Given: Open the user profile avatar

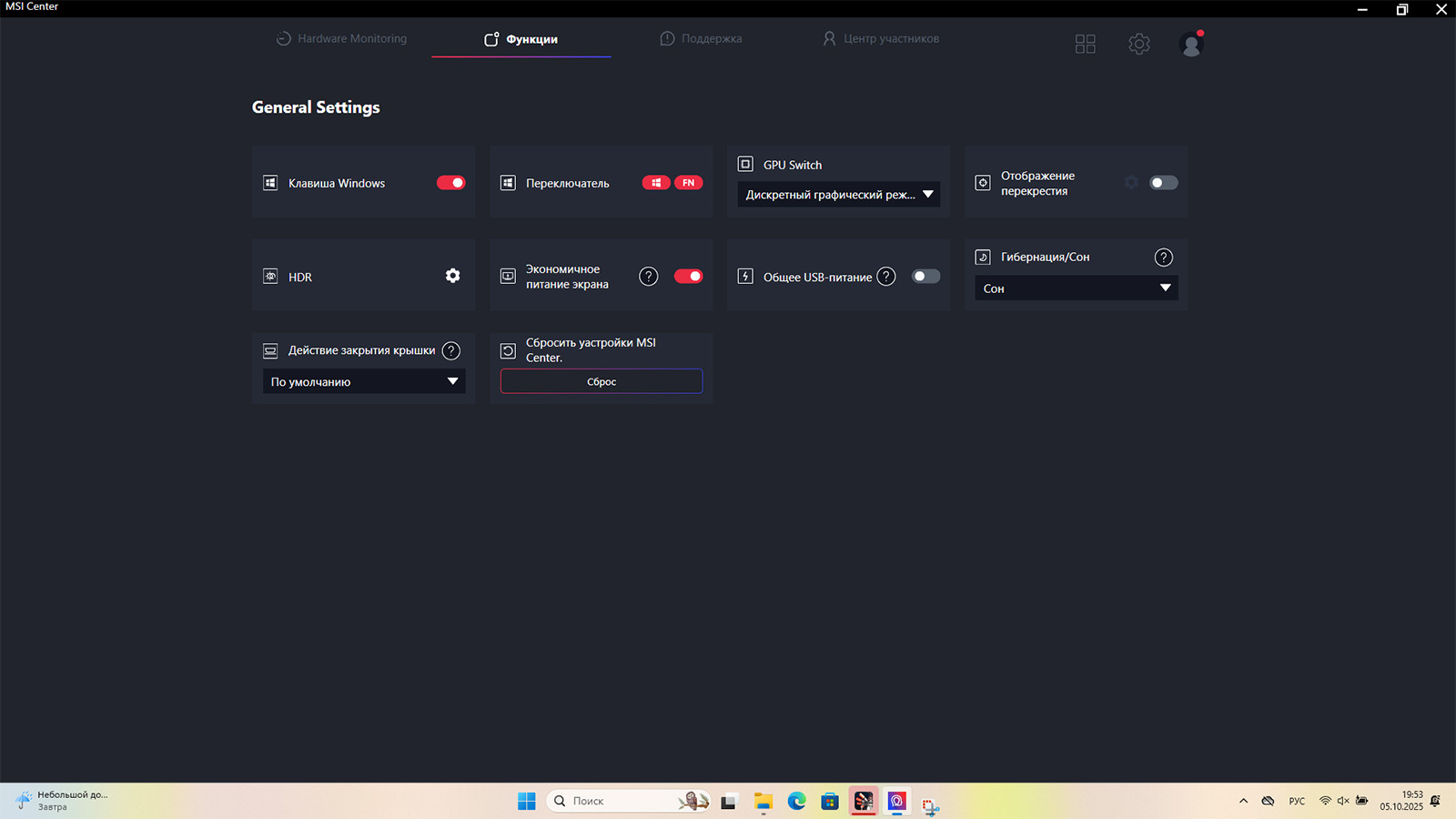Looking at the screenshot, I should tap(1190, 44).
